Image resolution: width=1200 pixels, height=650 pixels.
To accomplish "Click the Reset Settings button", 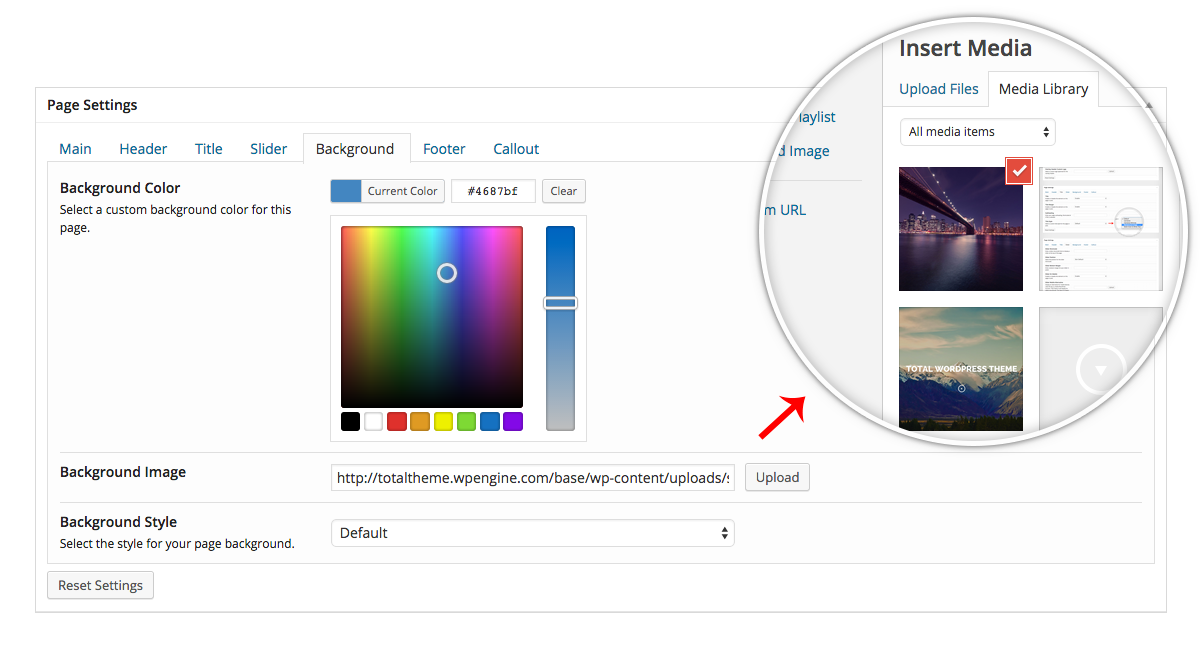I will click(100, 586).
